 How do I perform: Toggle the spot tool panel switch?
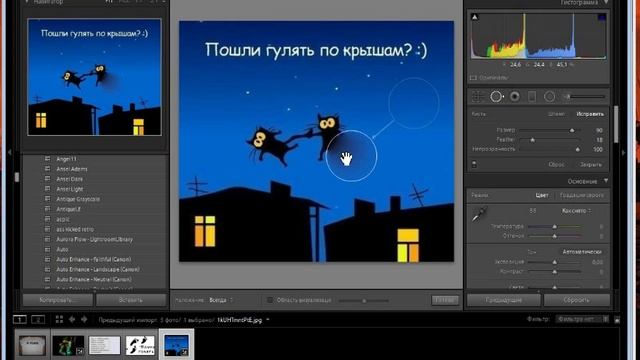coord(474,164)
